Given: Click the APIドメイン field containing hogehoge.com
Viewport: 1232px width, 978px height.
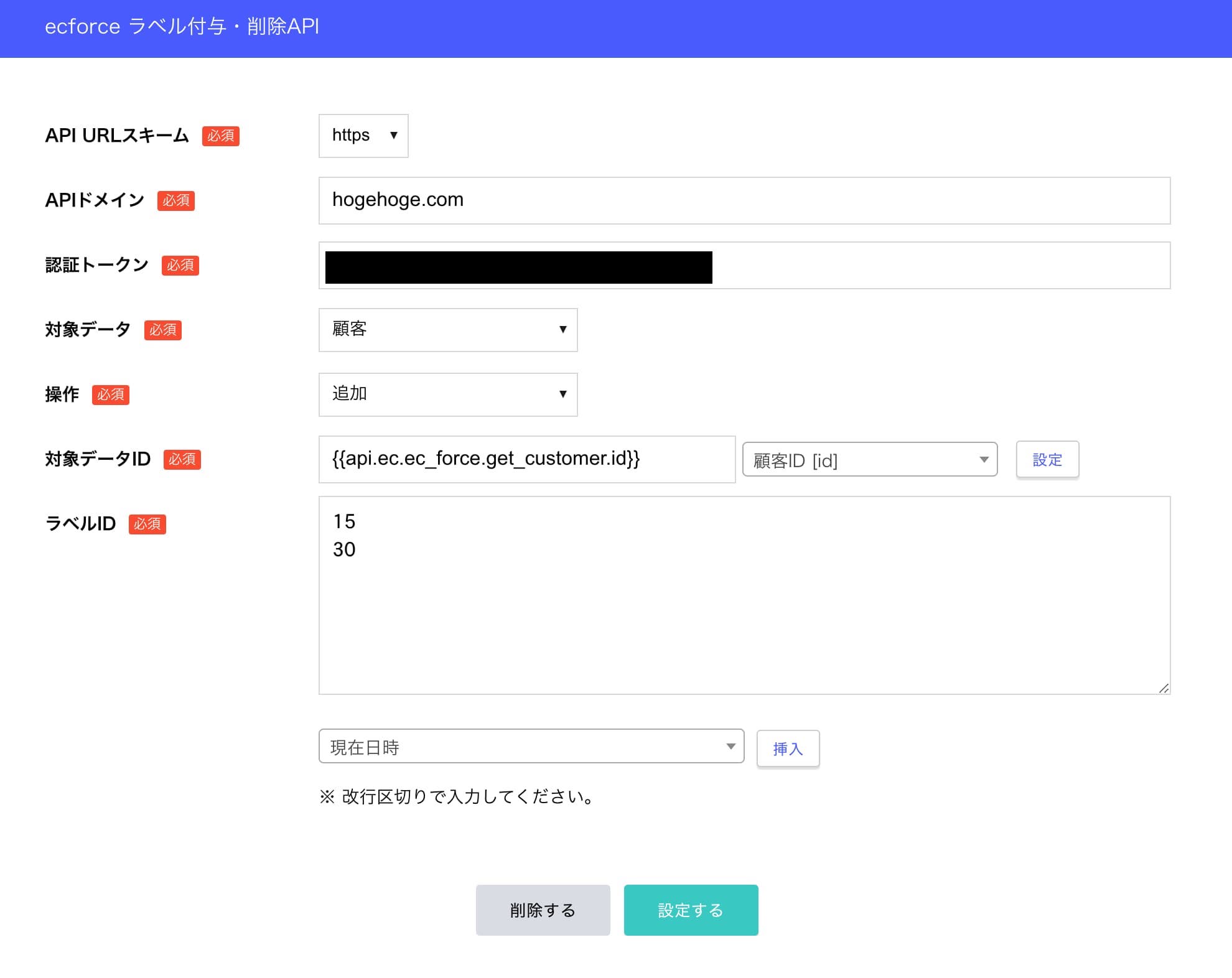Looking at the screenshot, I should [x=744, y=200].
